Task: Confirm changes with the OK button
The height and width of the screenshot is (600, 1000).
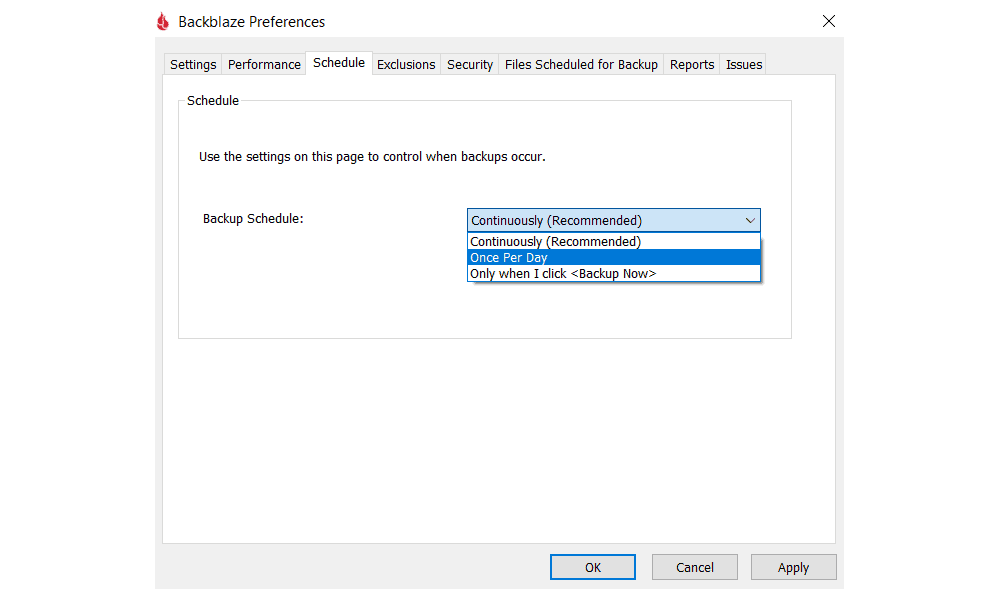Action: [x=592, y=567]
